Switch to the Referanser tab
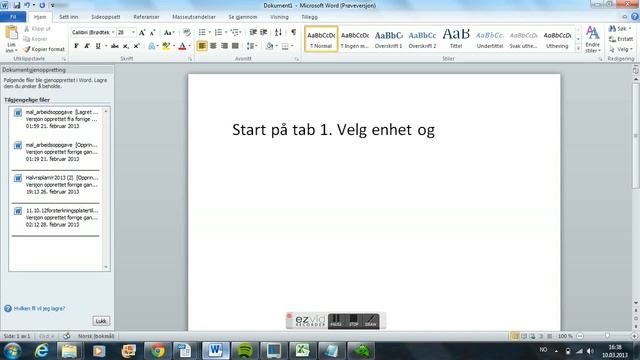This screenshot has height=360, width=640. coord(146,17)
